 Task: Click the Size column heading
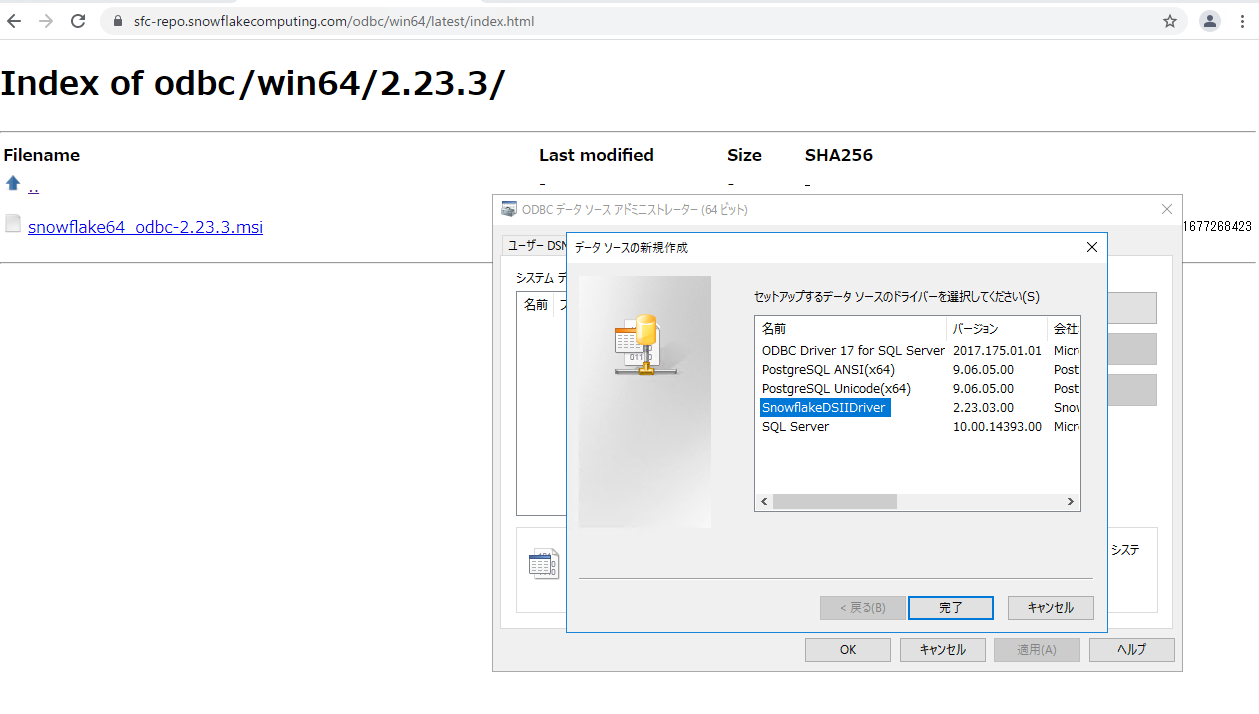[x=744, y=155]
